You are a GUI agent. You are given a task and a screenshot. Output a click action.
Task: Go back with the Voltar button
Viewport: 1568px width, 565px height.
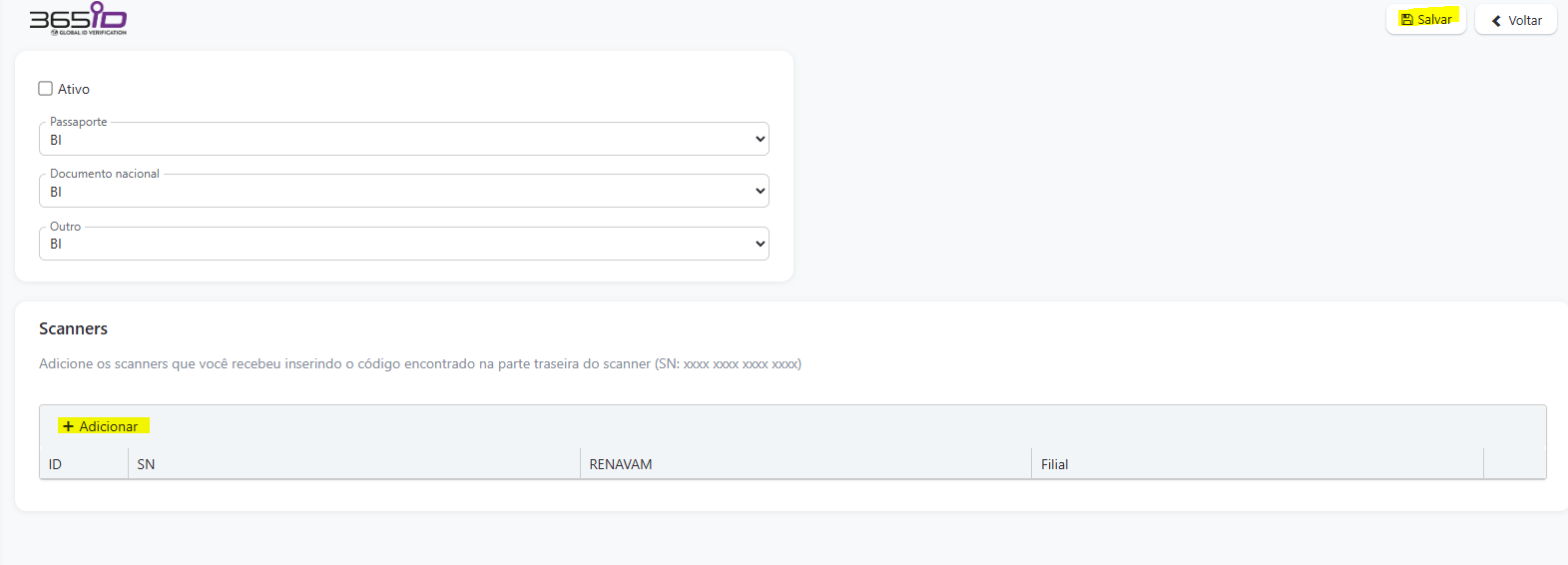coord(1516,20)
